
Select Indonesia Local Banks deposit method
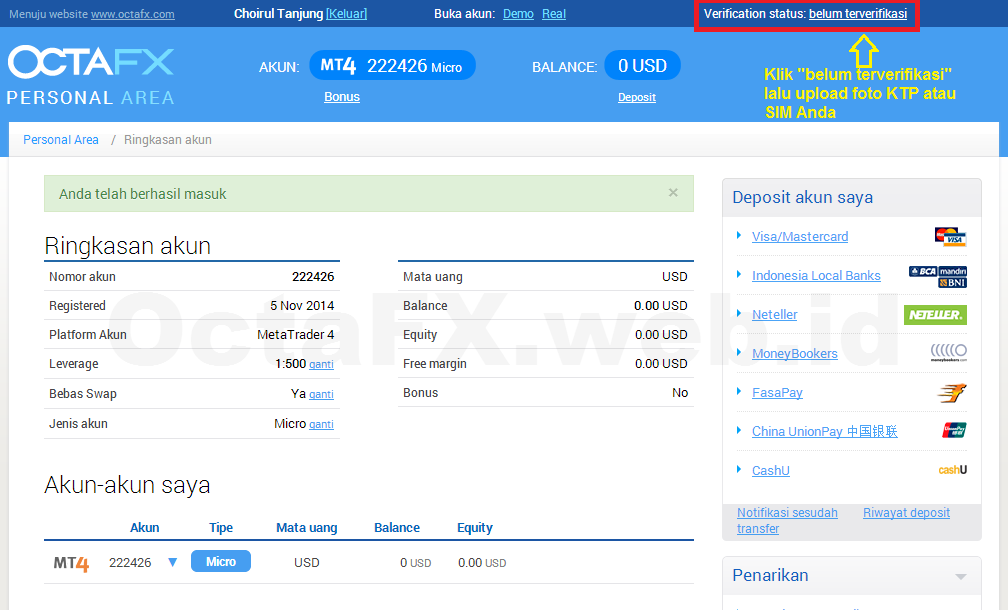pyautogui.click(x=816, y=276)
